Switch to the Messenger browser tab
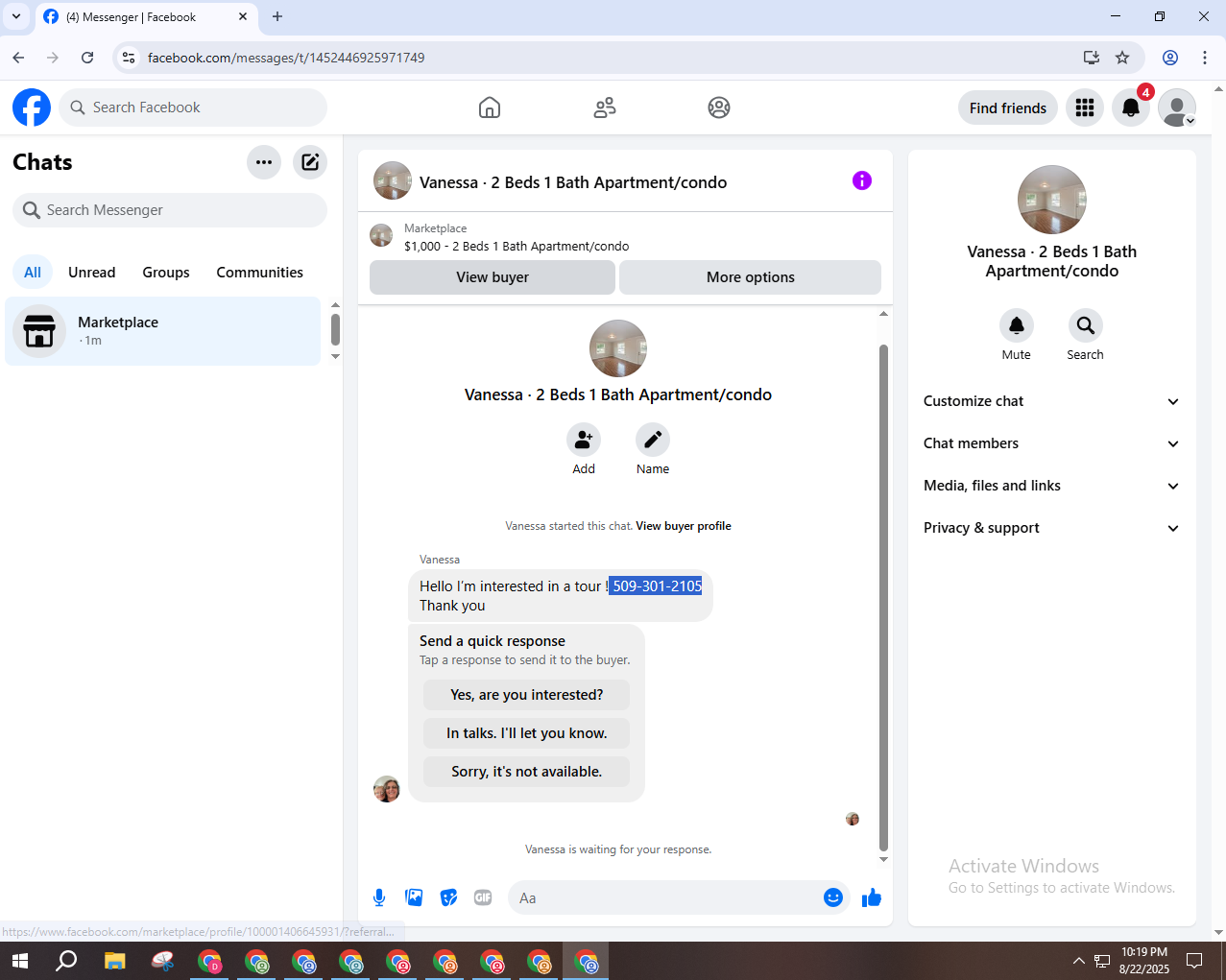1226x980 pixels. [x=145, y=17]
